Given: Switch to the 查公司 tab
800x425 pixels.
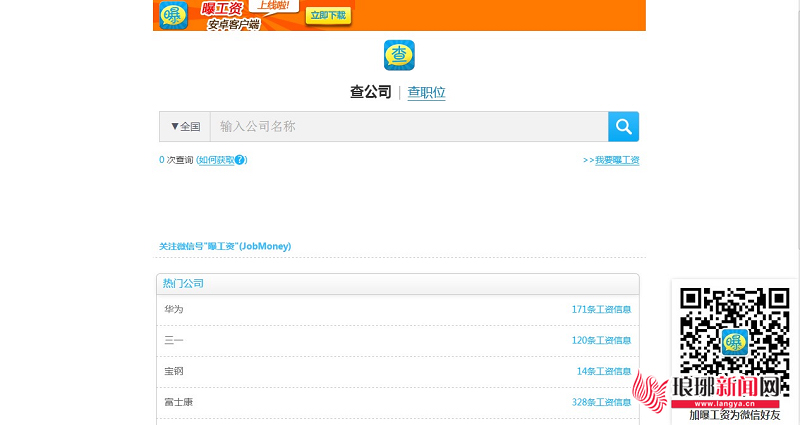Looking at the screenshot, I should tap(370, 92).
